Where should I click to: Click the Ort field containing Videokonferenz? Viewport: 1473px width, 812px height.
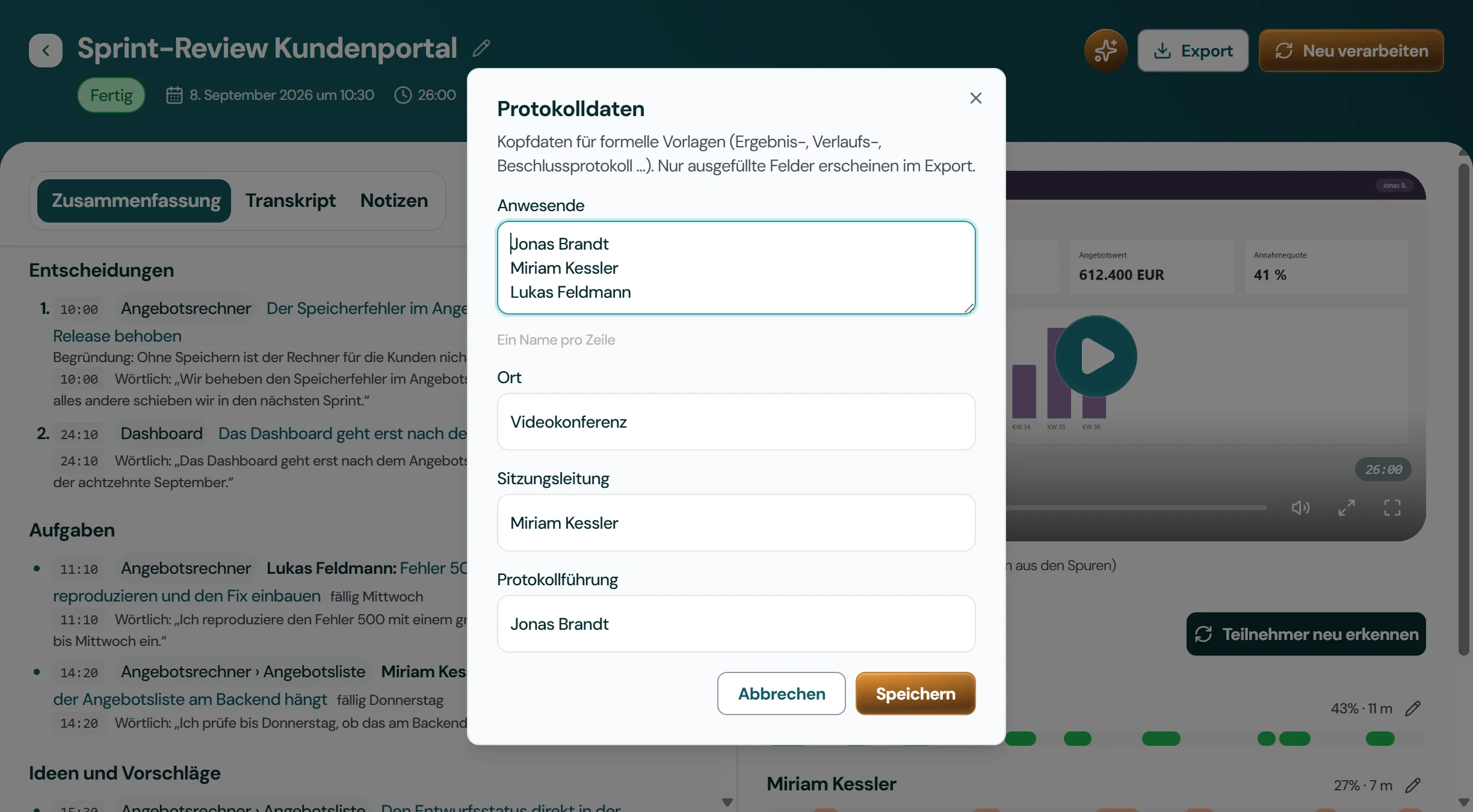pyautogui.click(x=736, y=422)
